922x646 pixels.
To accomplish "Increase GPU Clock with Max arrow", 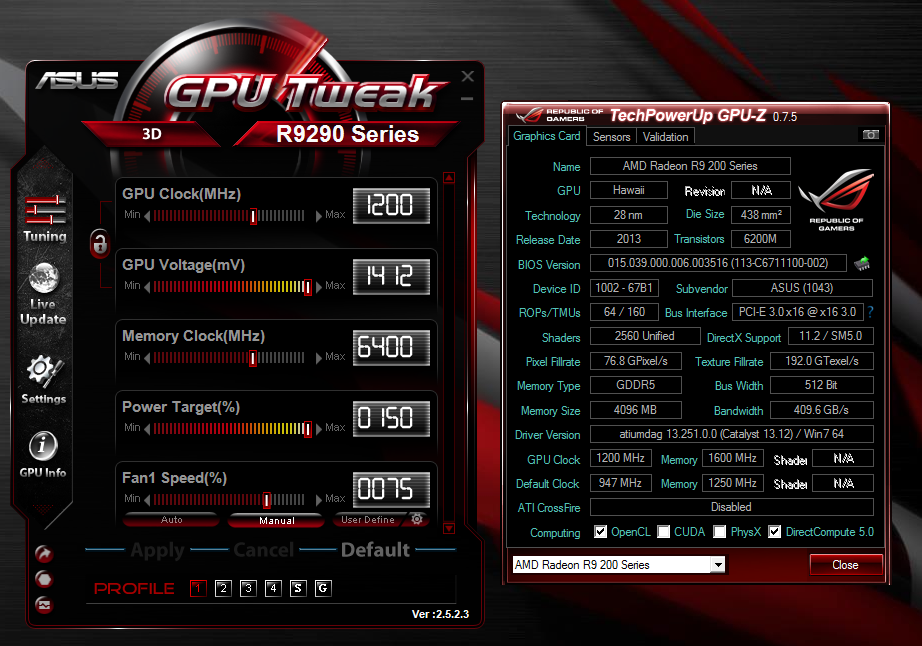I will pyautogui.click(x=319, y=216).
